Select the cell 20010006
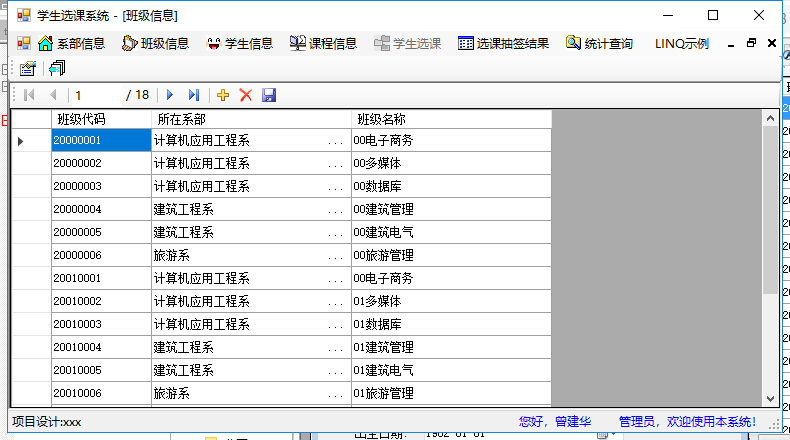 click(x=101, y=394)
